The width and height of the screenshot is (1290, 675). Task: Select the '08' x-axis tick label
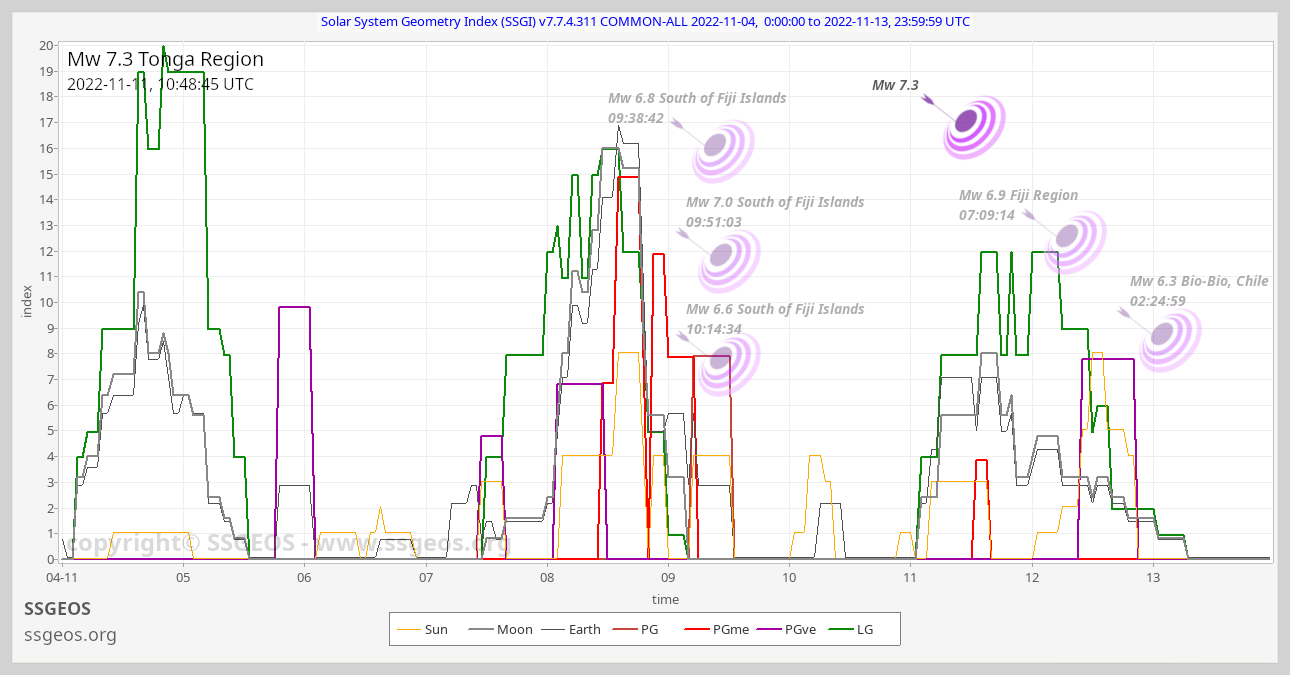[x=547, y=577]
